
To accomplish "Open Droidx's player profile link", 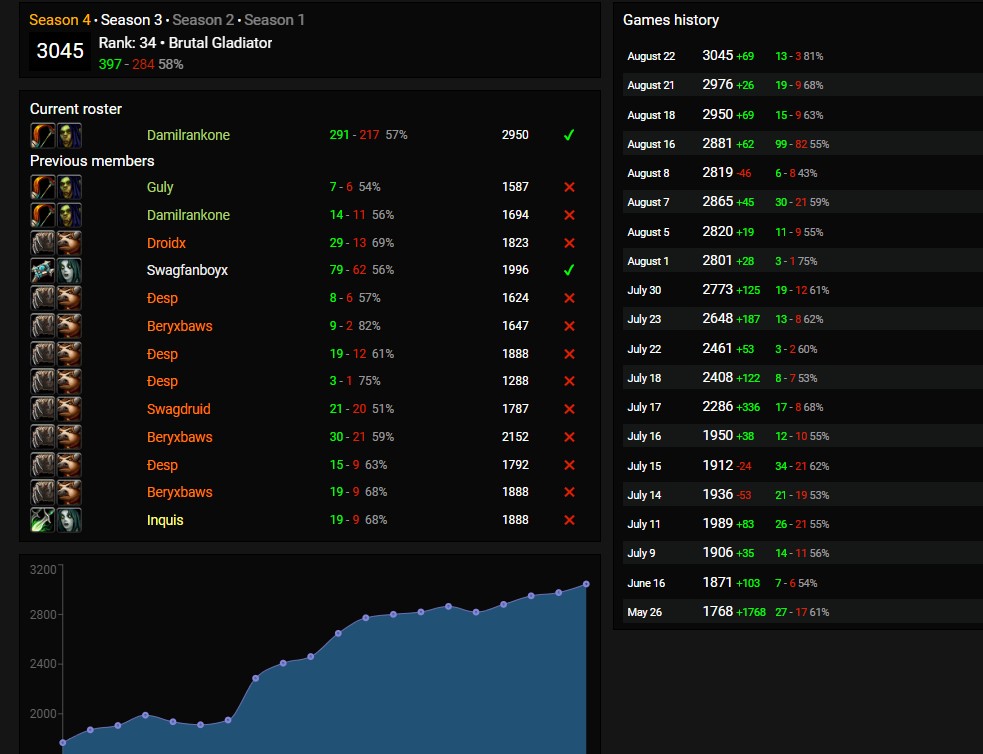I will 166,243.
